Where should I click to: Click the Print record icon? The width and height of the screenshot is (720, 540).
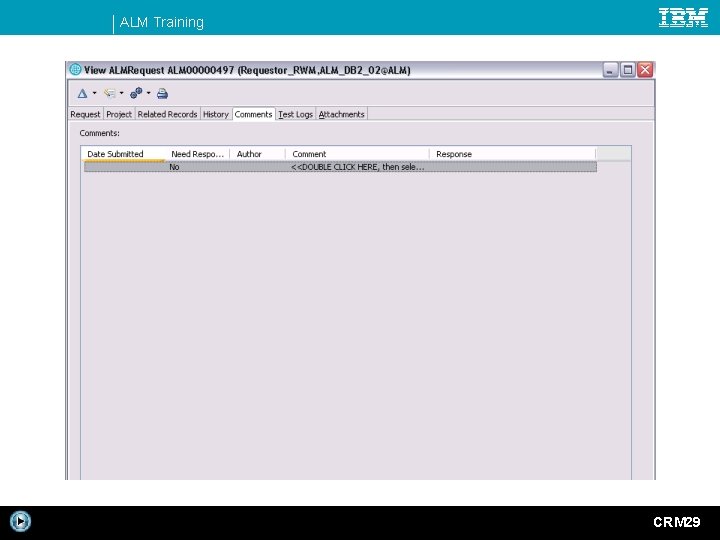pos(162,94)
